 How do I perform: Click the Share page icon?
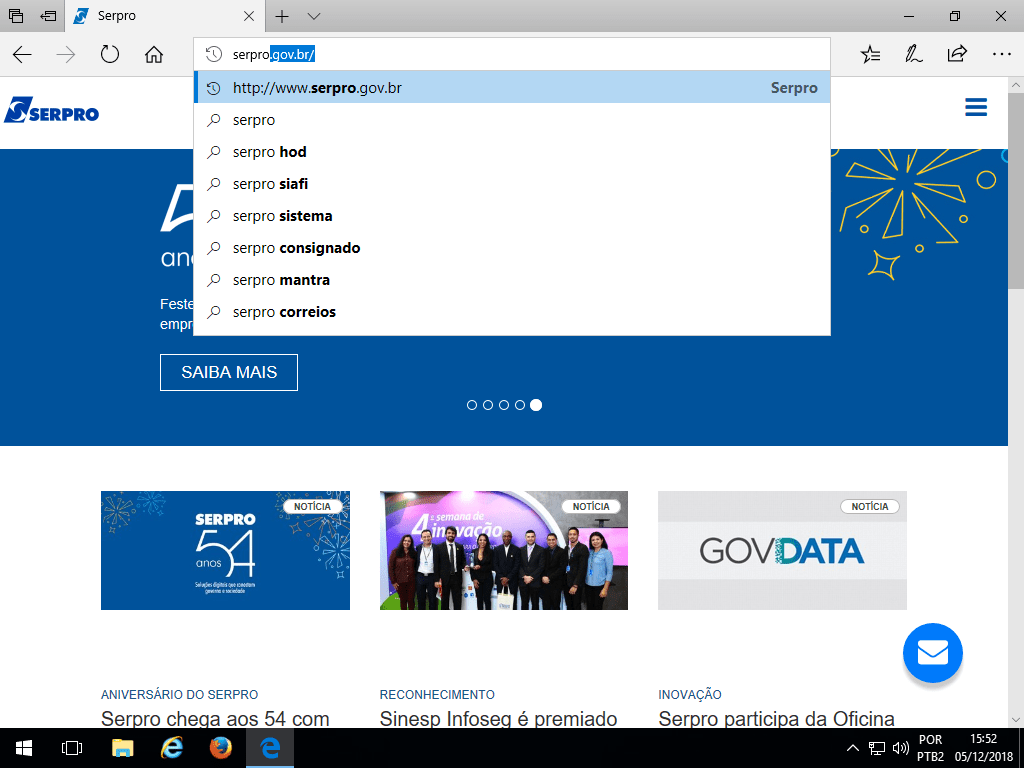coord(957,54)
